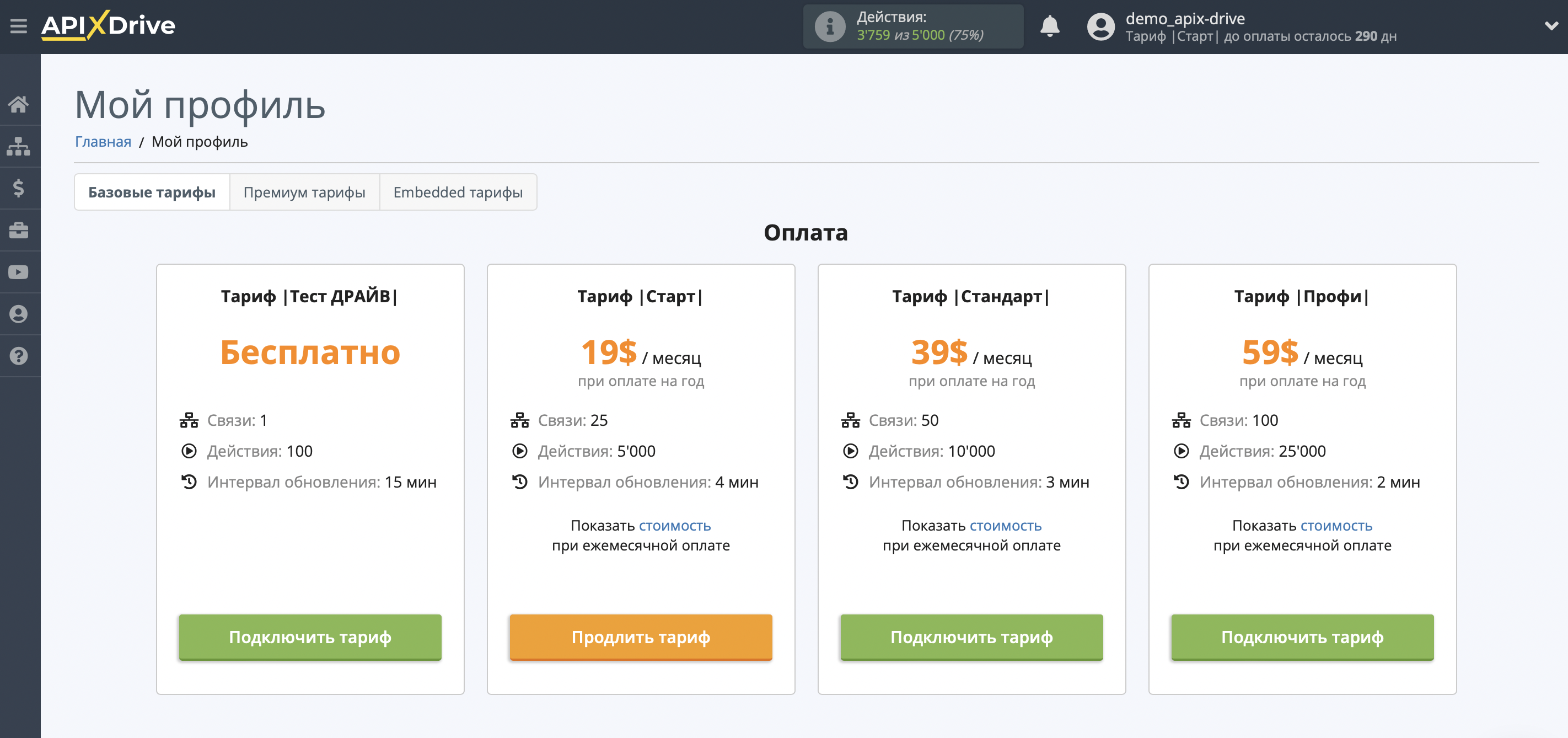Click the account avatar icon
Viewport: 1568px width, 738px height.
[x=1100, y=27]
